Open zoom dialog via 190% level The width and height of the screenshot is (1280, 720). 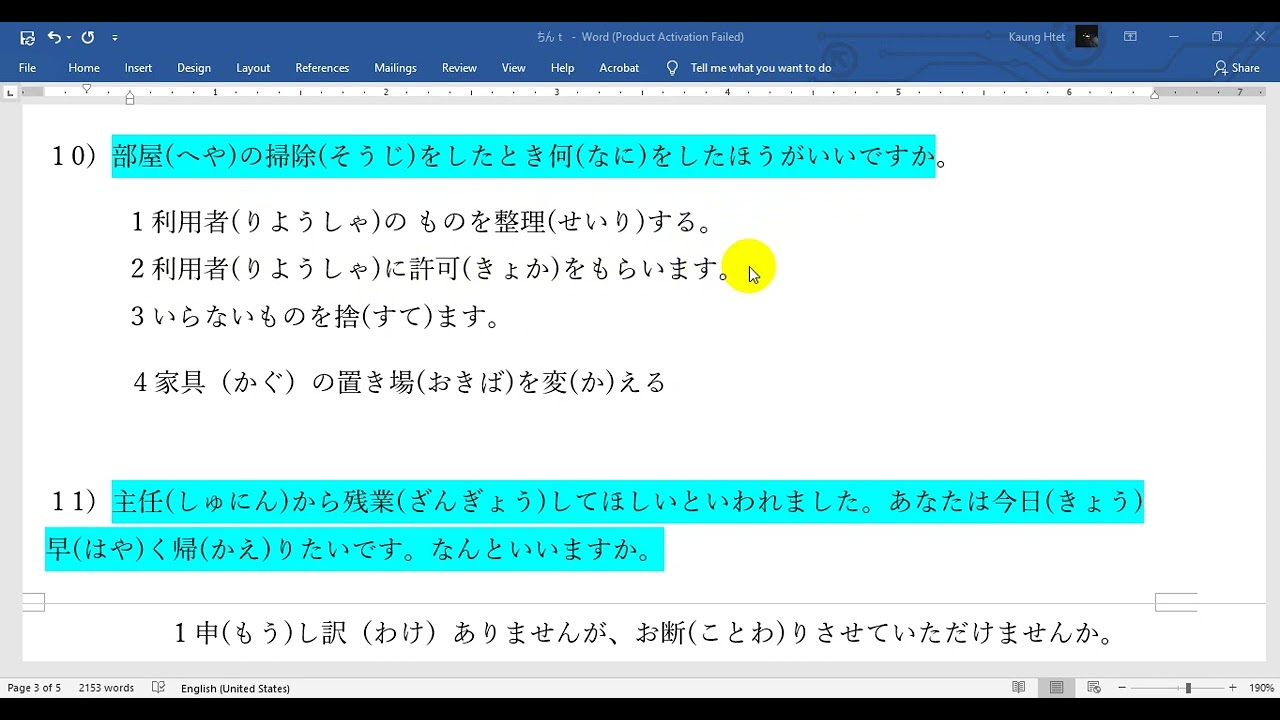pyautogui.click(x=1261, y=688)
